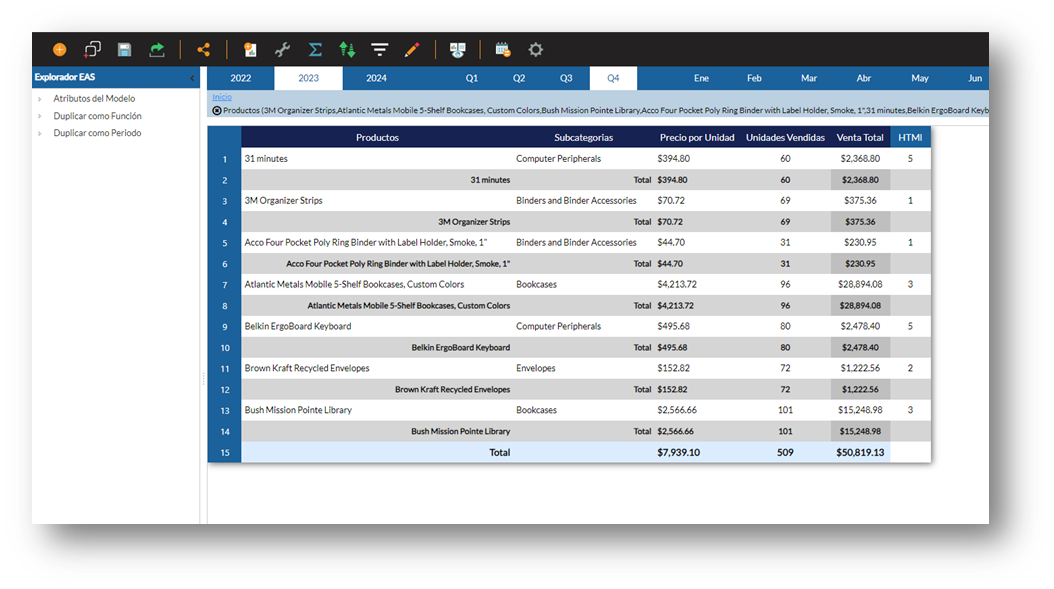Viewport: 1054px width, 589px height.
Task: Click the orange pencil edit icon
Action: click(412, 49)
